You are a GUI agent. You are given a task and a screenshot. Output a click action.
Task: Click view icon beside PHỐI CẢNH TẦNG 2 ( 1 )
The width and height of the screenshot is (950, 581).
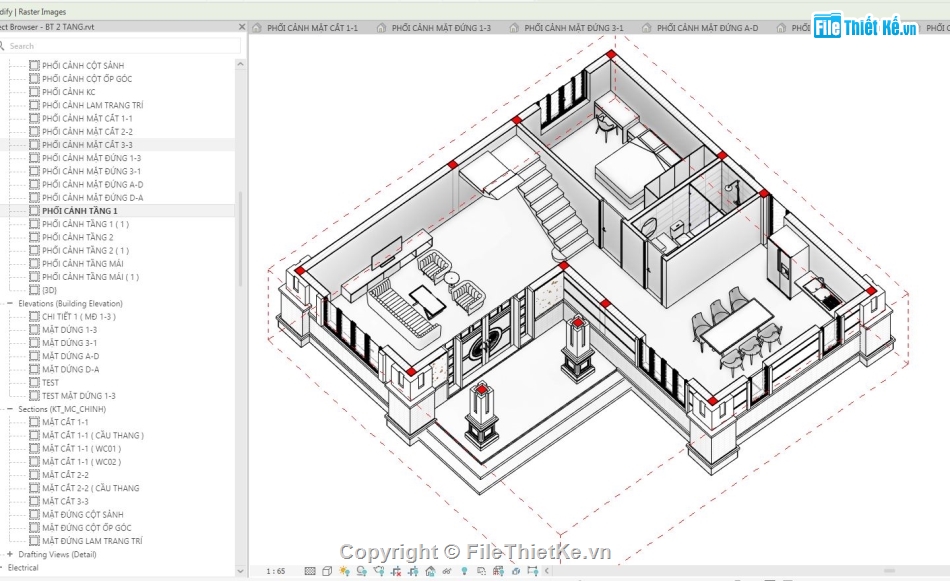coord(35,250)
